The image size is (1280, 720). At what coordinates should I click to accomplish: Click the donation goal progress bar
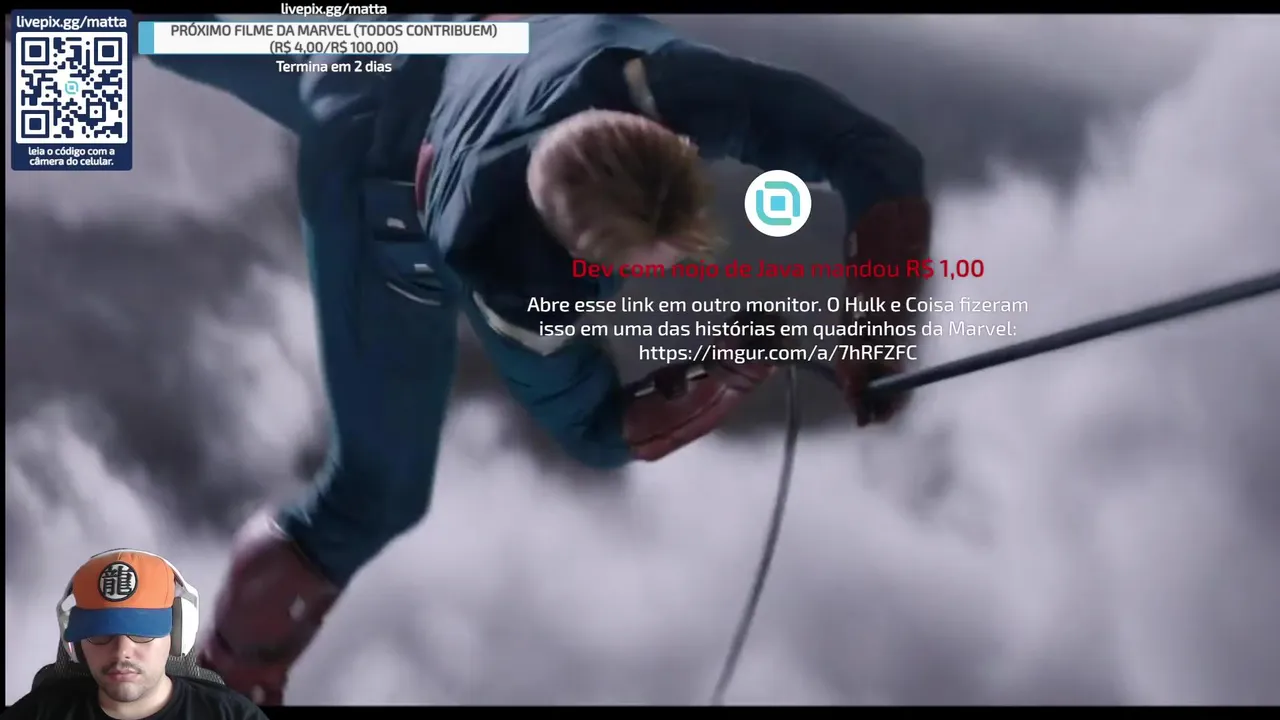click(333, 39)
